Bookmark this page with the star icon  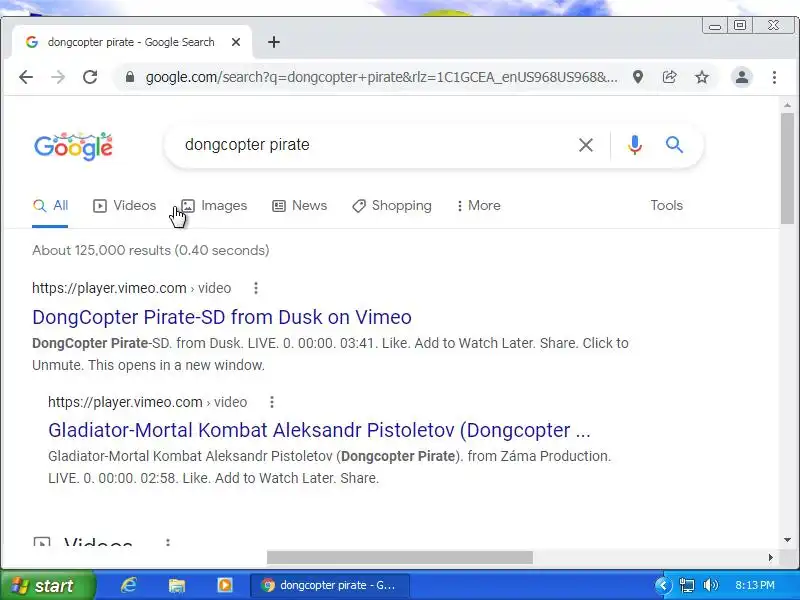click(702, 77)
